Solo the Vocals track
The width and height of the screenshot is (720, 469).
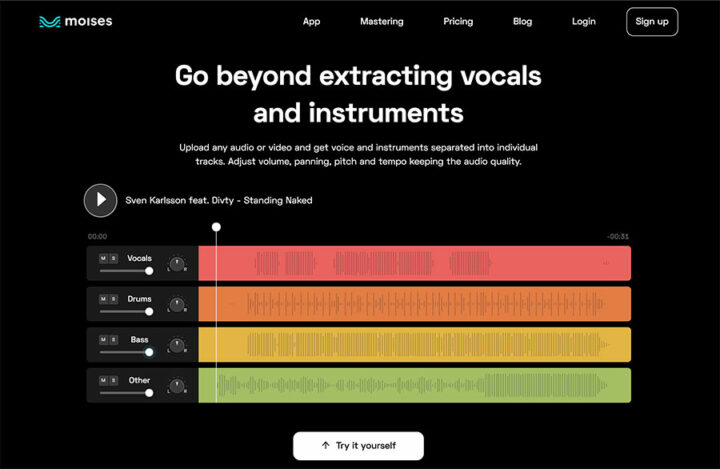click(x=113, y=258)
